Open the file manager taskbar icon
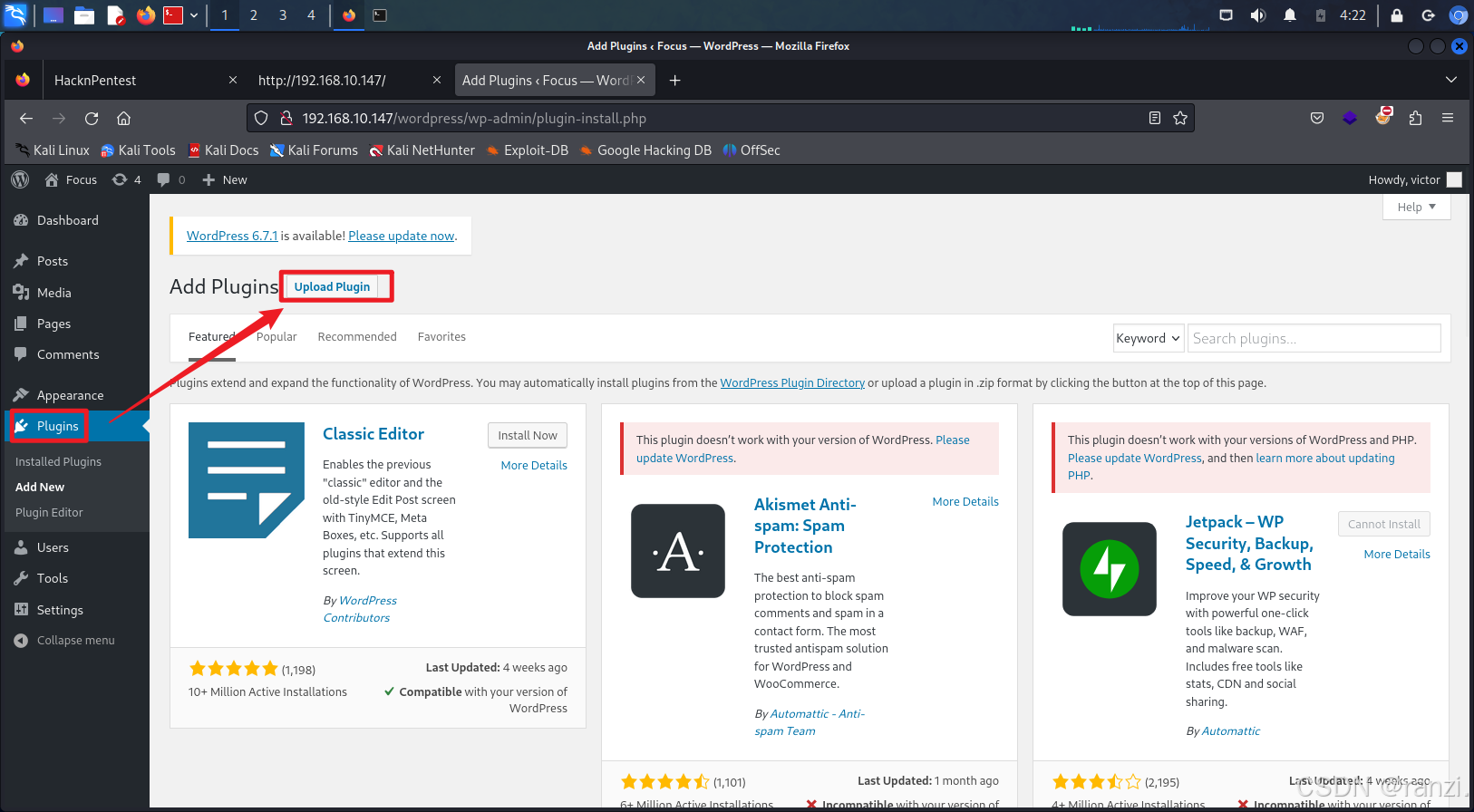This screenshot has height=812, width=1474. 84,14
